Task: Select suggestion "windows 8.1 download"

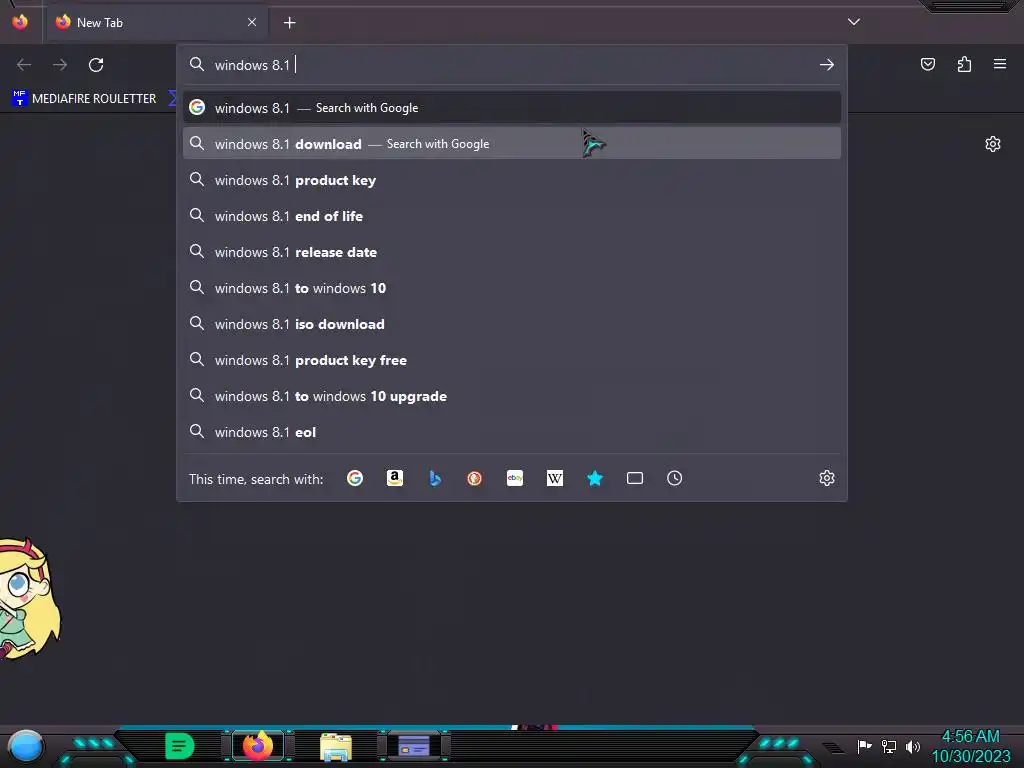Action: click(x=512, y=144)
